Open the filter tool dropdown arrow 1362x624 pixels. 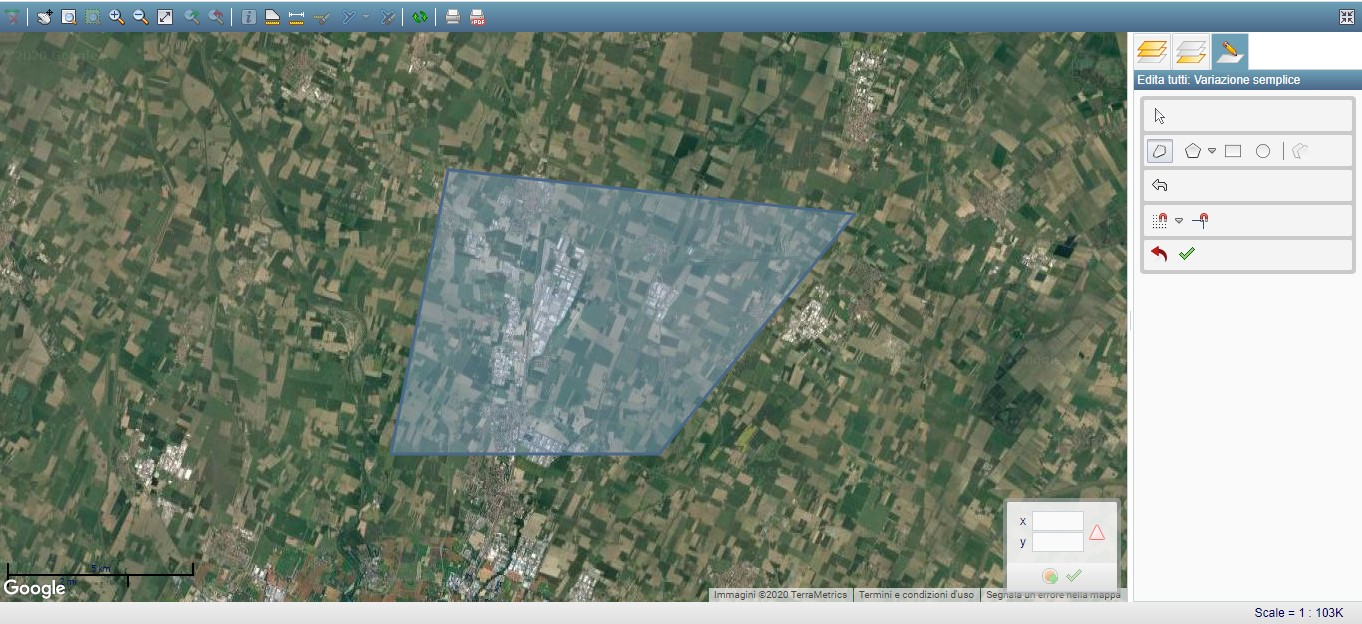tap(366, 16)
